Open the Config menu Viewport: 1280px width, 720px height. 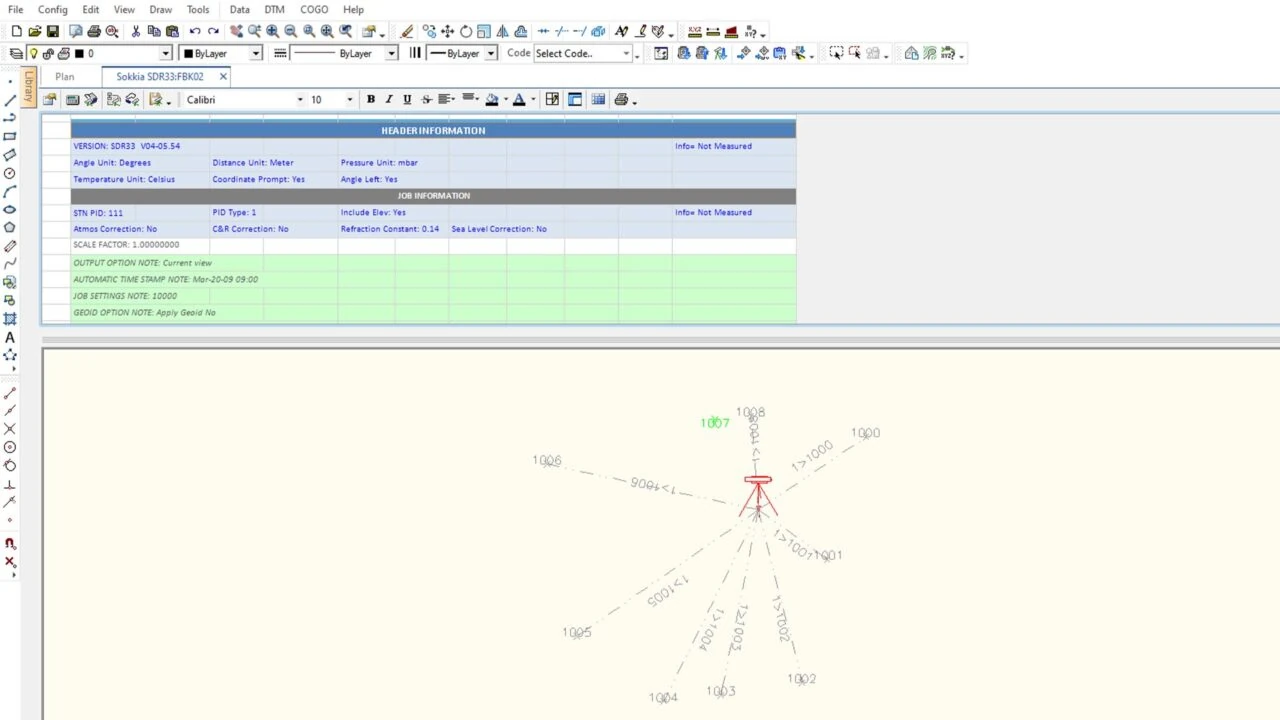pyautogui.click(x=53, y=9)
